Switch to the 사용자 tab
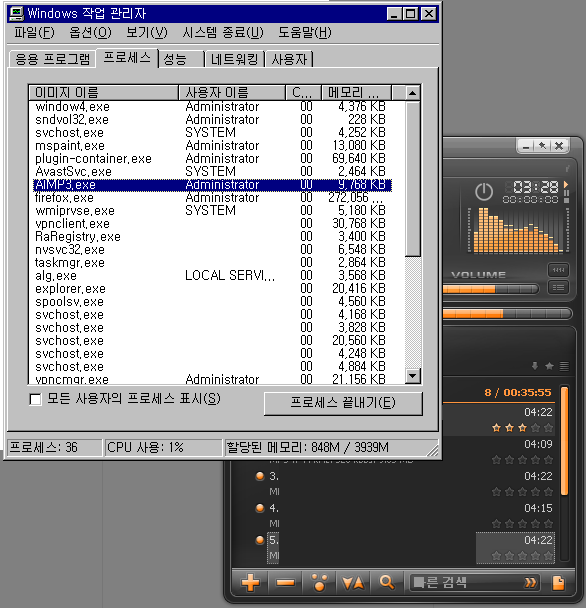The height and width of the screenshot is (608, 586). 289,59
